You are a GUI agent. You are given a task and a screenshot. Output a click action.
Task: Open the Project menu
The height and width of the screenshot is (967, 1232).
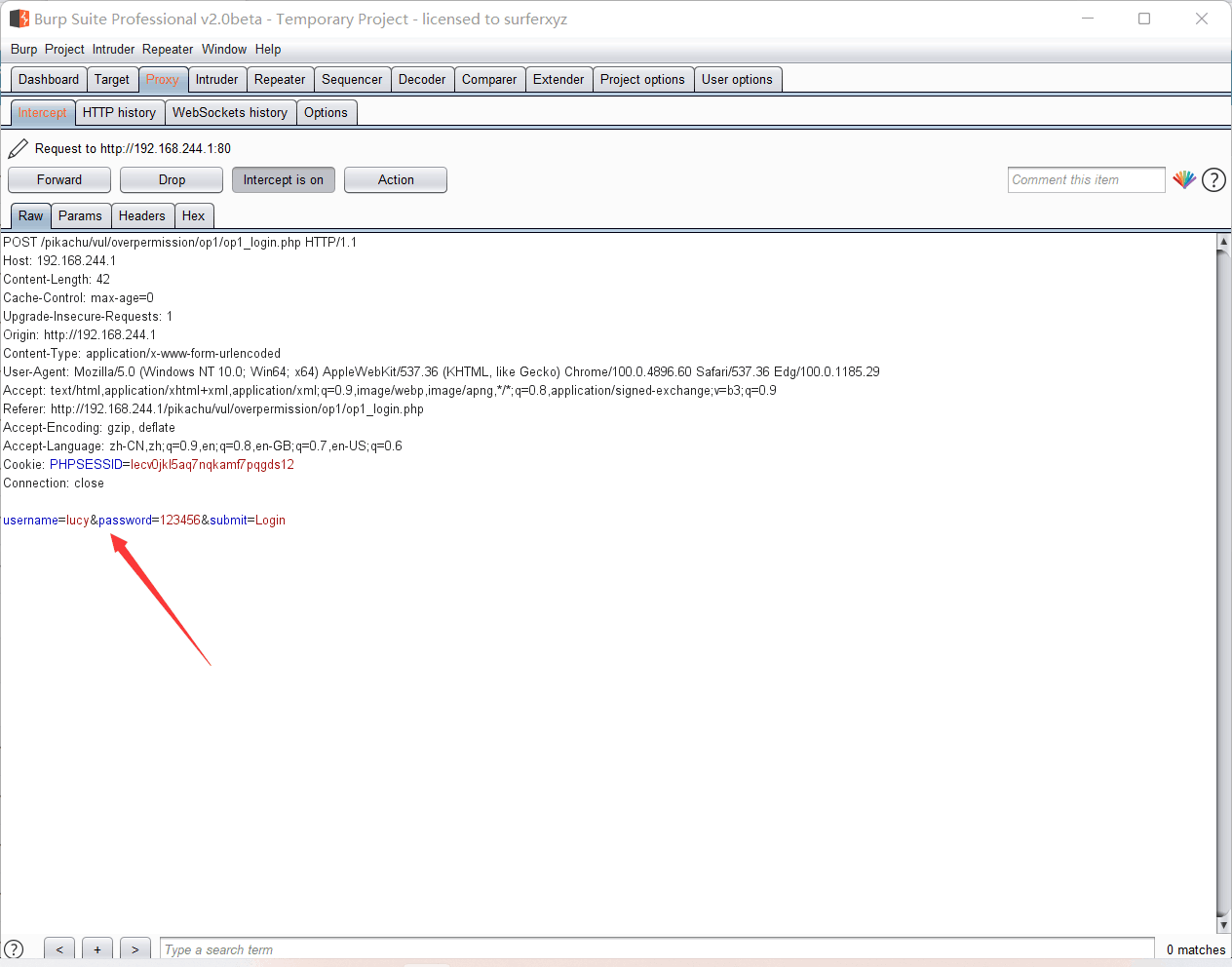pyautogui.click(x=64, y=49)
